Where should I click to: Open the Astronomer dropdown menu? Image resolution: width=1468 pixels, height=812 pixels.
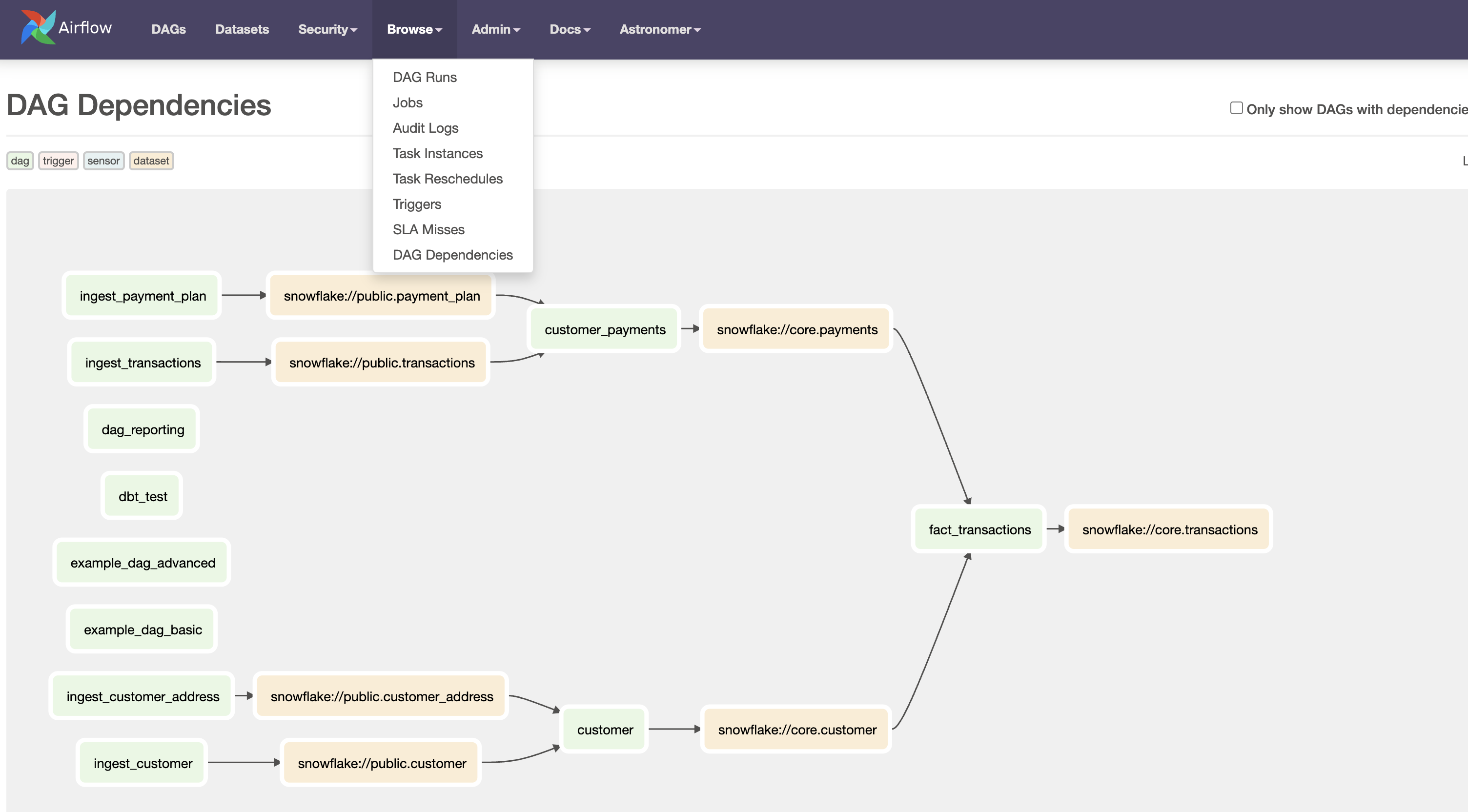[x=659, y=29]
